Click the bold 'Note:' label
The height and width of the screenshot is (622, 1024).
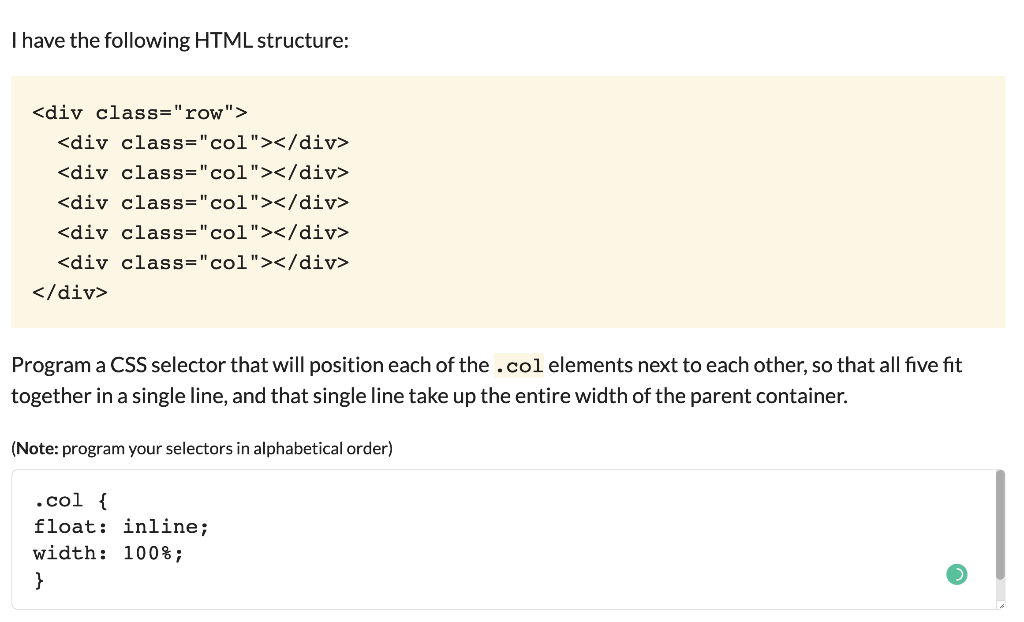[37, 448]
